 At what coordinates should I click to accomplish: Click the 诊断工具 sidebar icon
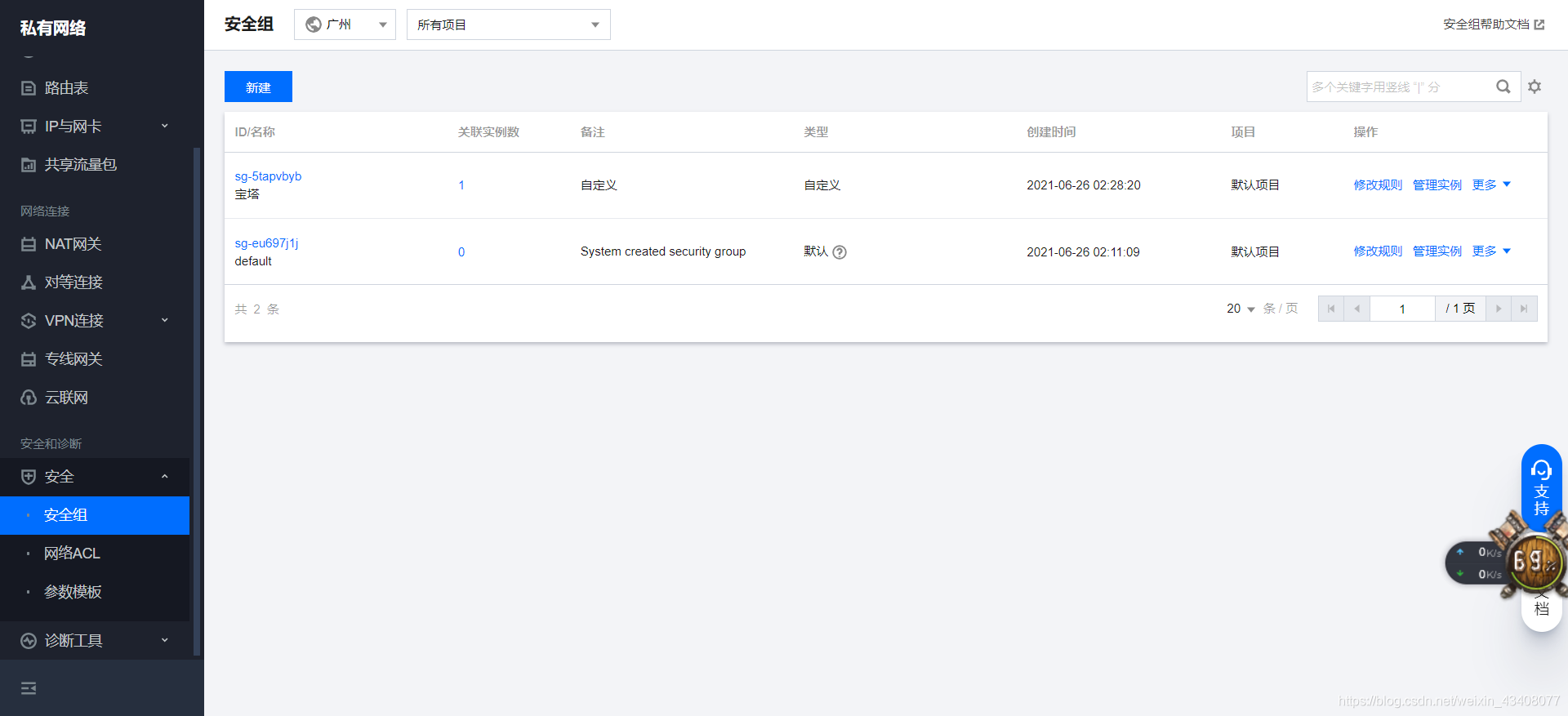29,641
